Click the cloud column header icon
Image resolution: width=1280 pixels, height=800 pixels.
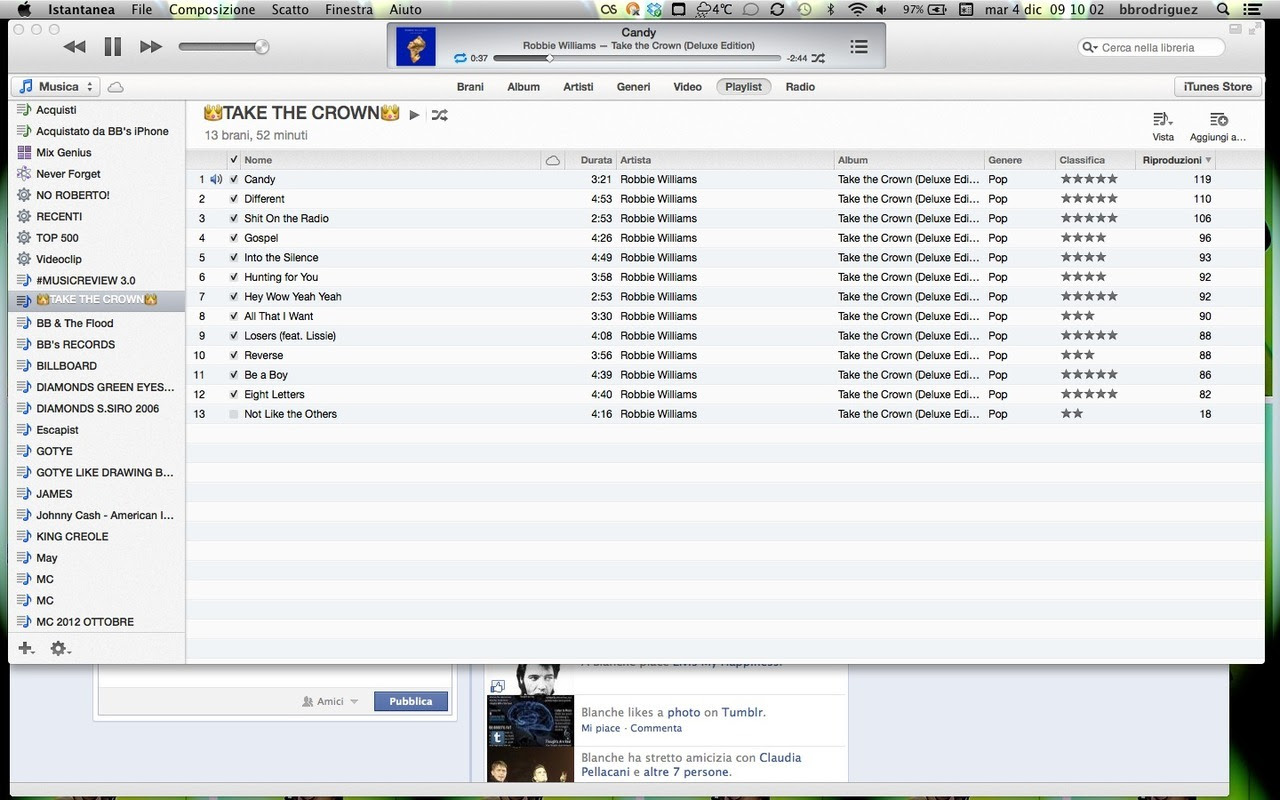pos(552,160)
